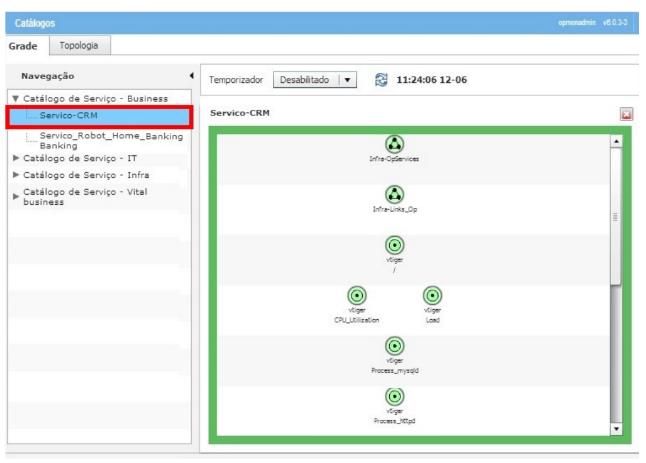This screenshot has width=646, height=463.
Task: Open Servico_Robot_Home_Banking tree item
Action: pyautogui.click(x=111, y=137)
